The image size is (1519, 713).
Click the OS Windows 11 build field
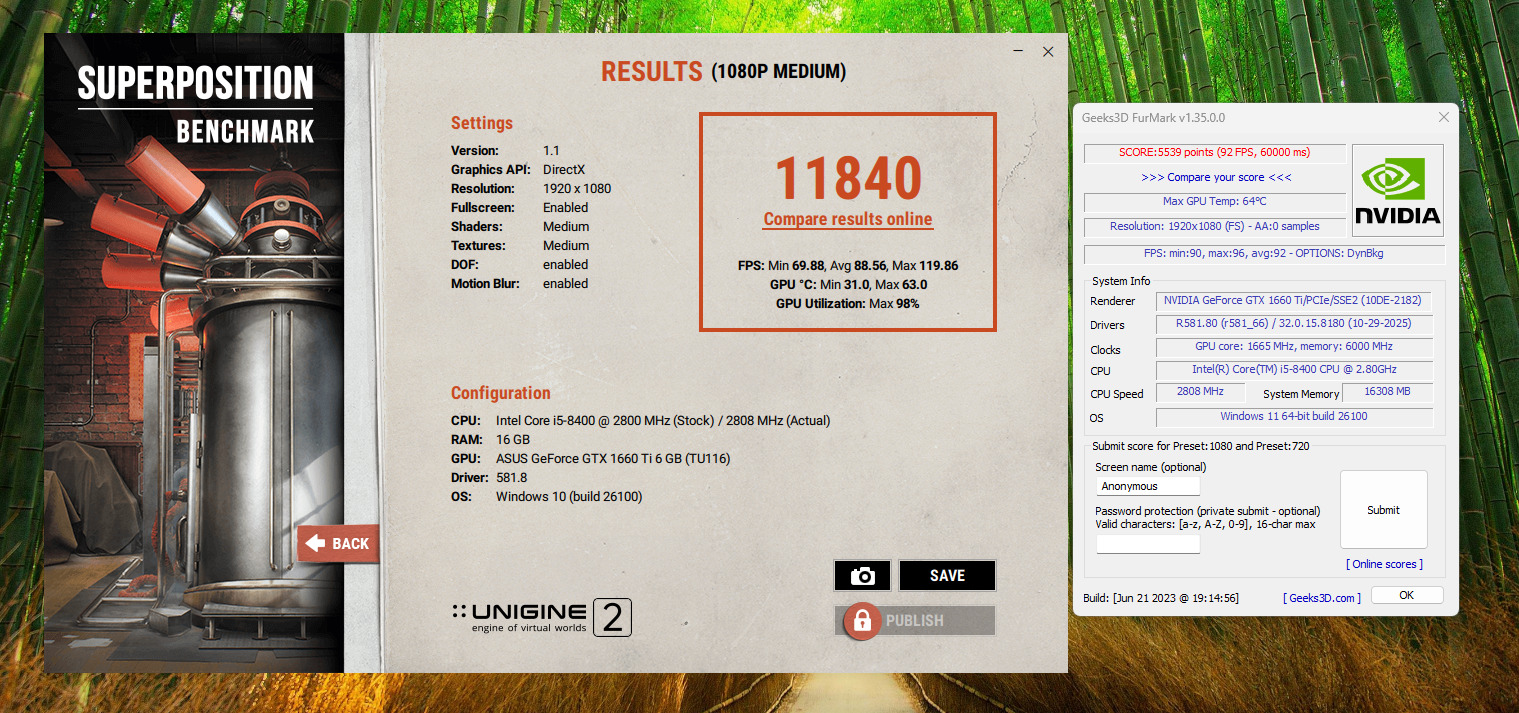pyautogui.click(x=1294, y=417)
